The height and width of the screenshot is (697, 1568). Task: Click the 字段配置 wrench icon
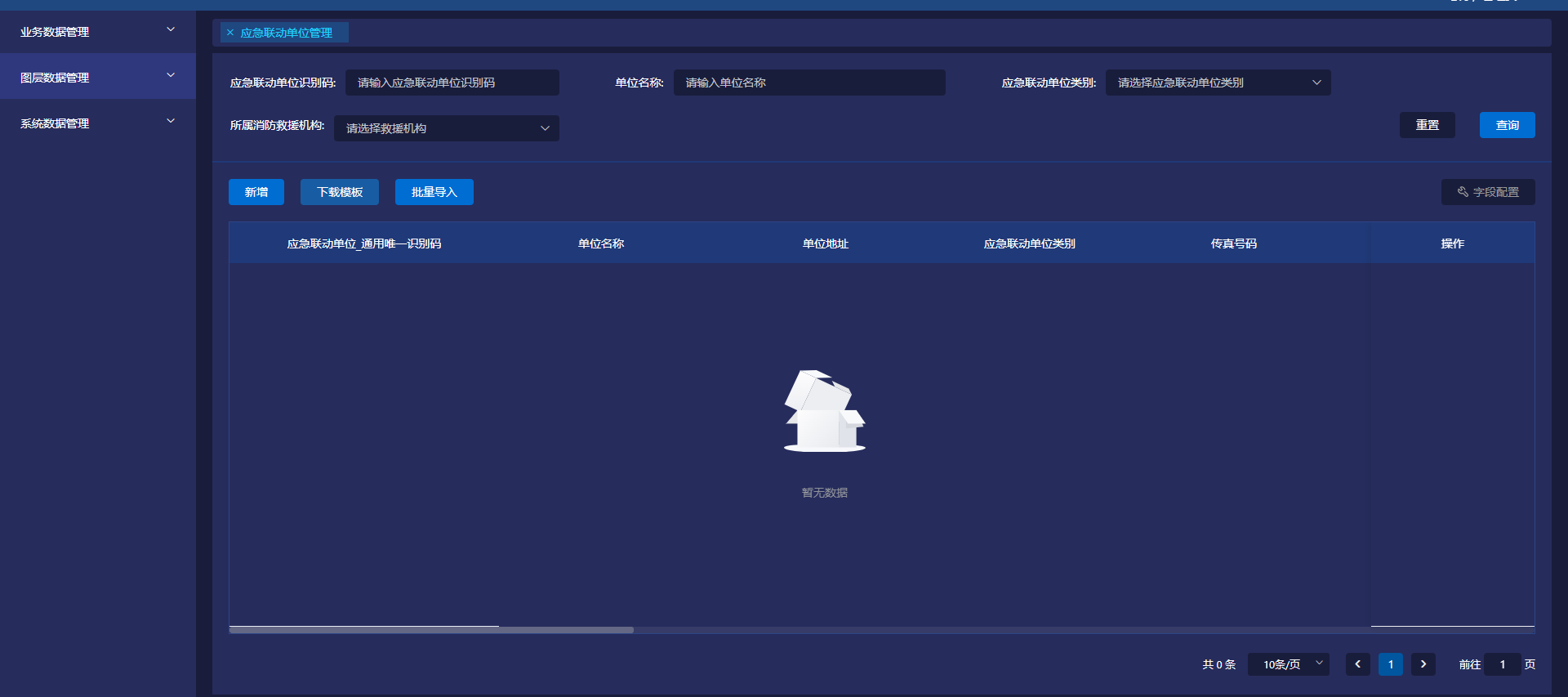tap(1463, 192)
